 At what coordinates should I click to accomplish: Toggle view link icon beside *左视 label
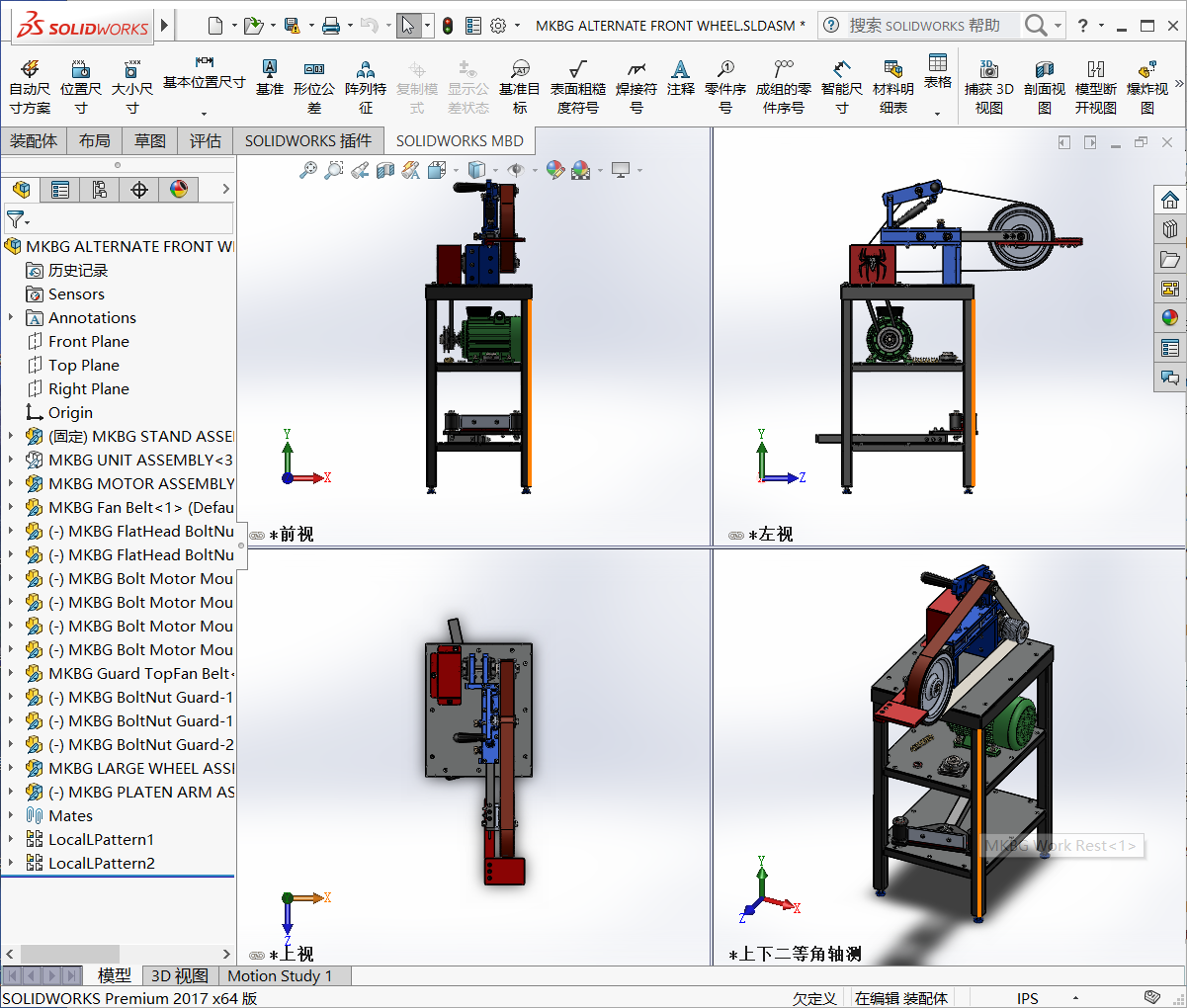tap(736, 535)
